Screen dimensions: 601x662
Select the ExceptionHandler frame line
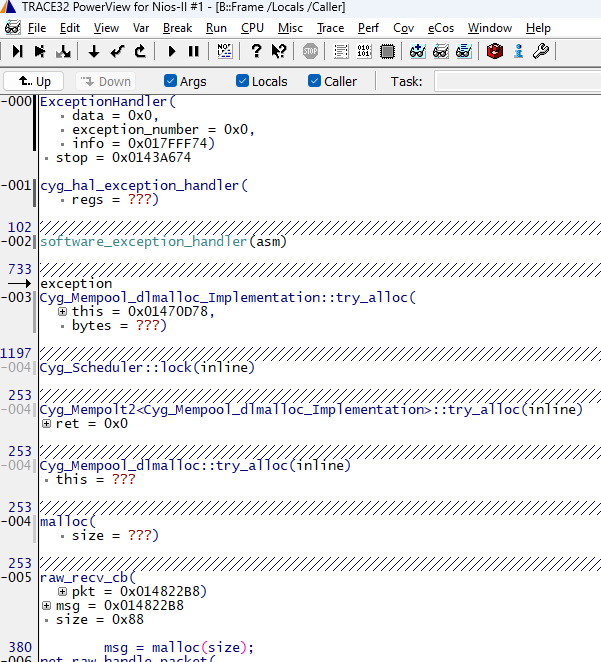point(106,101)
